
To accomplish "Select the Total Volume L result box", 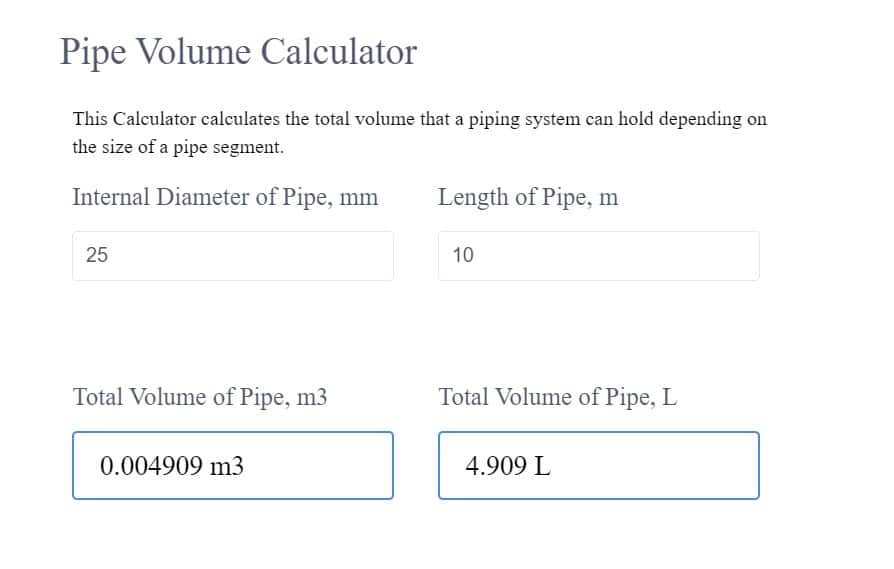I will 598,465.
